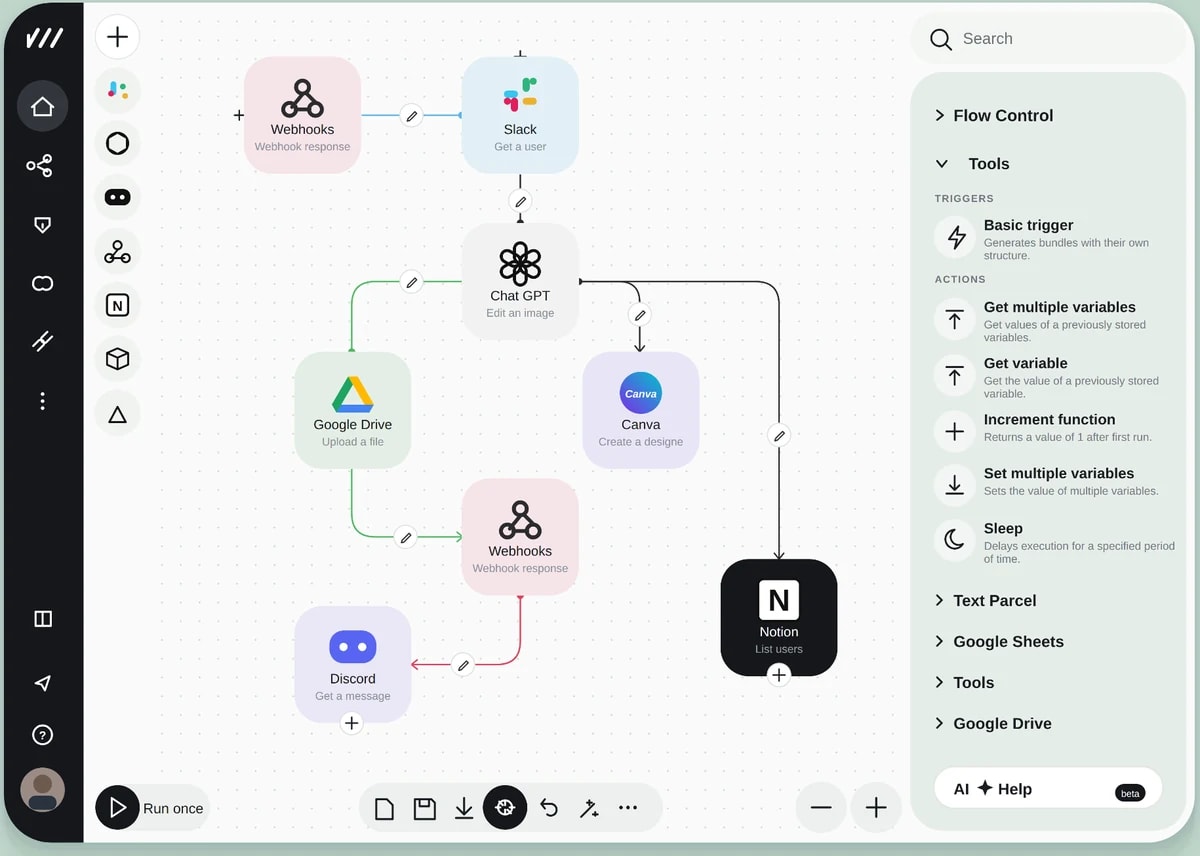Click the Search field
The image size is (1200, 856).
pyautogui.click(x=1047, y=39)
